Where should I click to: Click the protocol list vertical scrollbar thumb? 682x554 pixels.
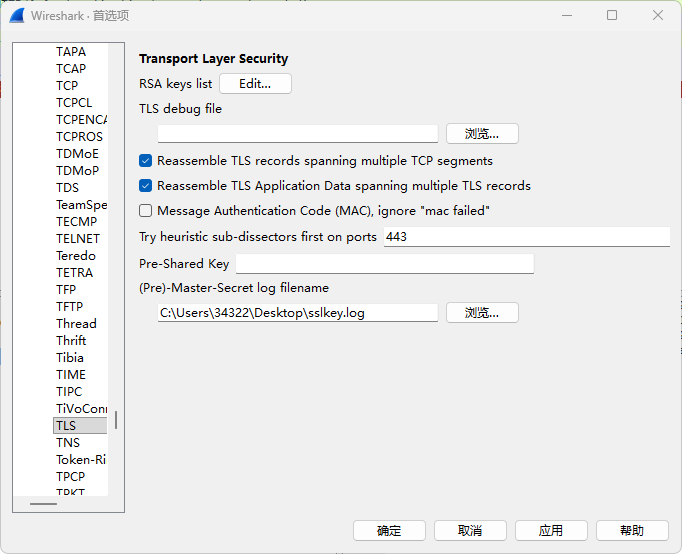click(x=116, y=420)
